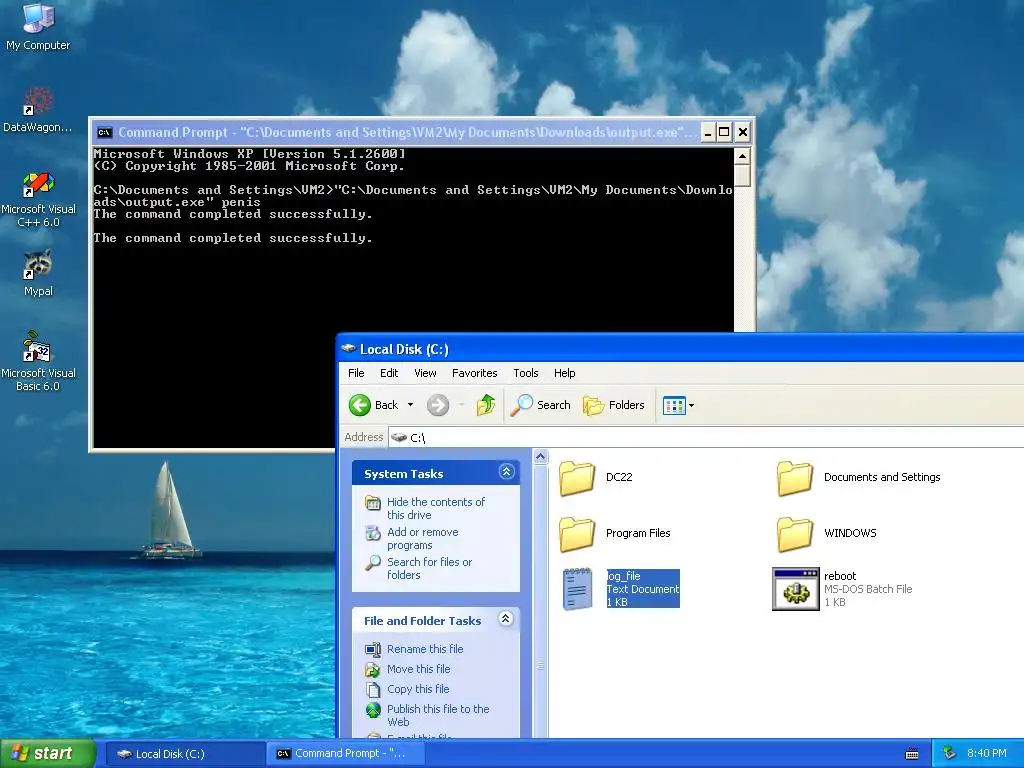Open the Favorites menu
Image resolution: width=1024 pixels, height=768 pixels.
[475, 373]
